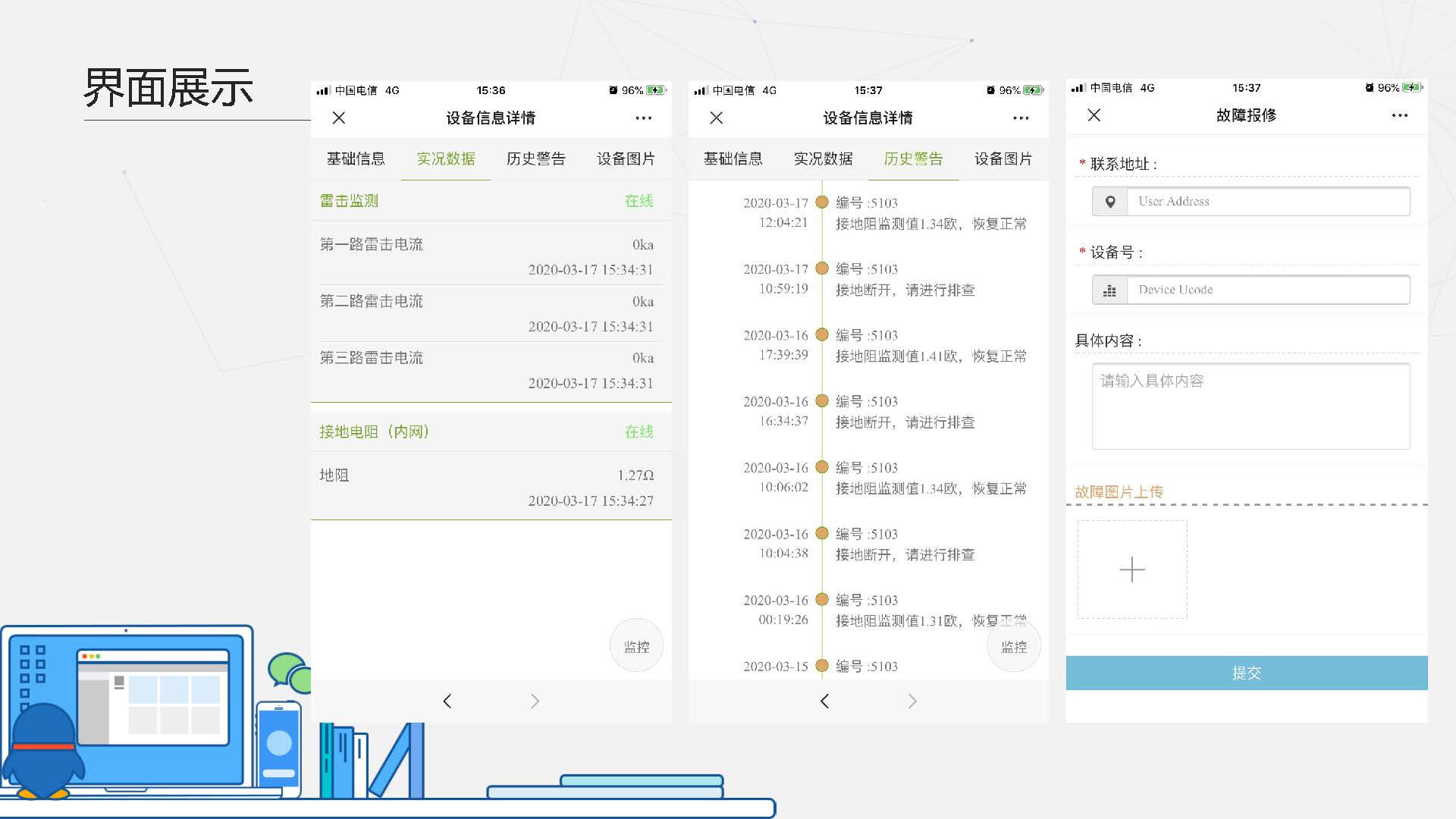
Task: Open the three-dot menu on 故障报修 page
Action: 1399,116
